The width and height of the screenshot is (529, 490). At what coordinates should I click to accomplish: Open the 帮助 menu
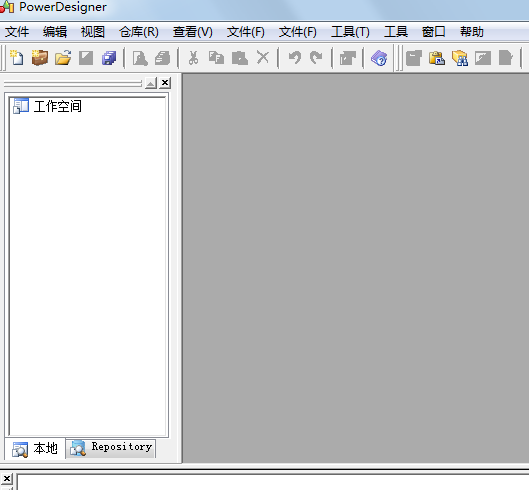472,32
